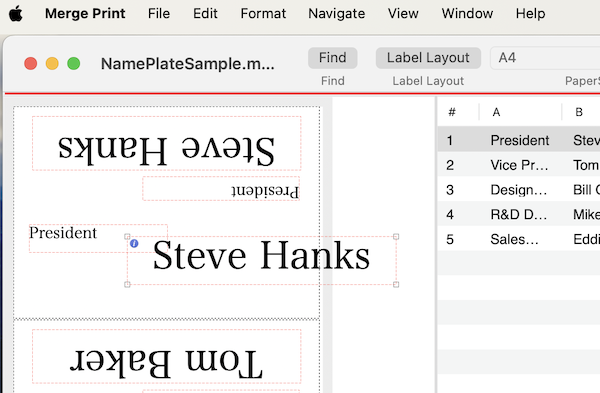Select the upside-down Steve Hanks text box
Image resolution: width=600 pixels, height=393 pixels.
click(166, 144)
